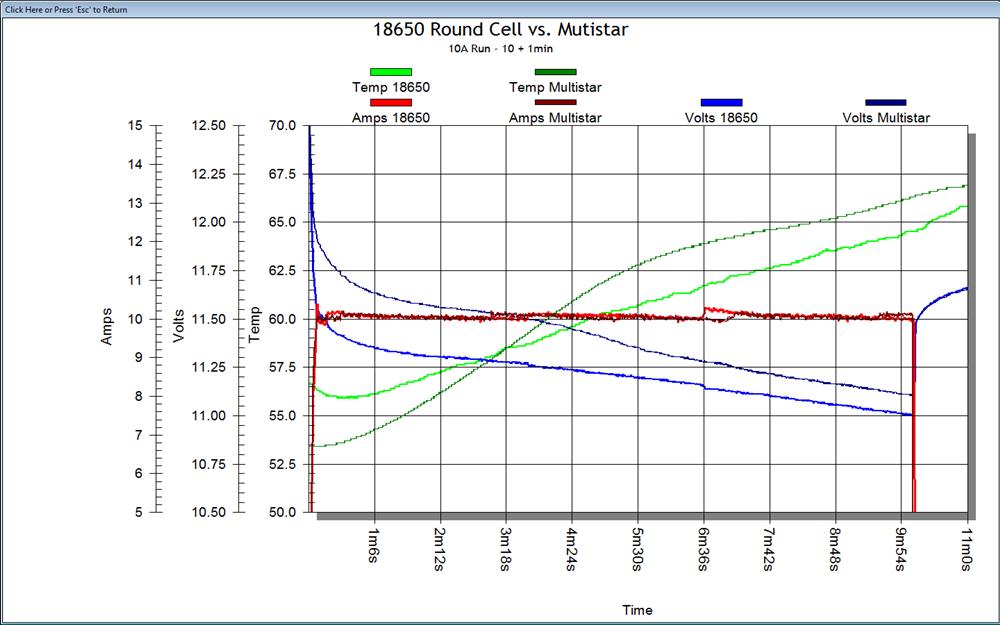
Task: Click the Temp Multistar dark green legend swatch
Action: 555,72
